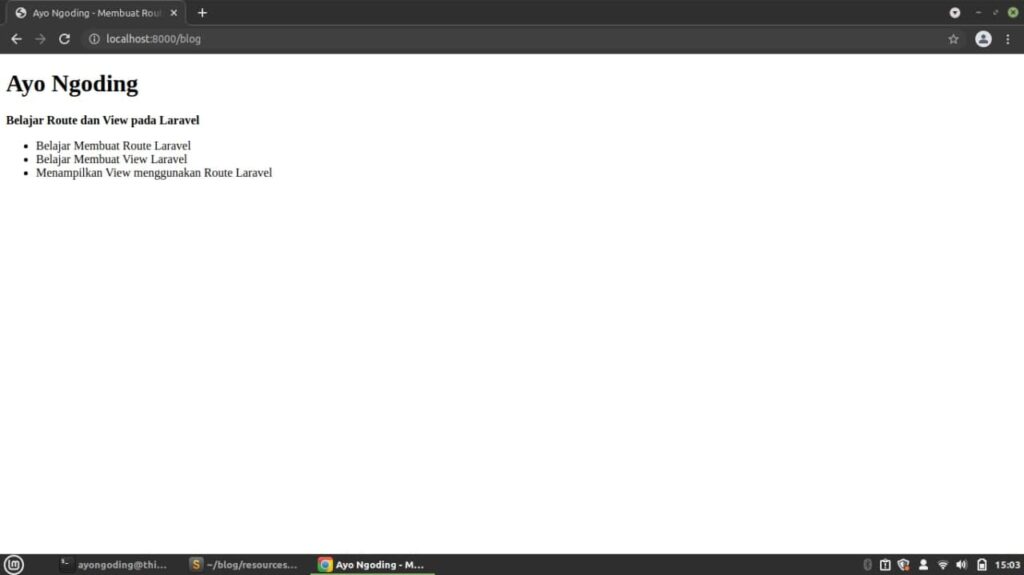
Task: Click the Ayo Ngoding page heading
Action: click(72, 84)
